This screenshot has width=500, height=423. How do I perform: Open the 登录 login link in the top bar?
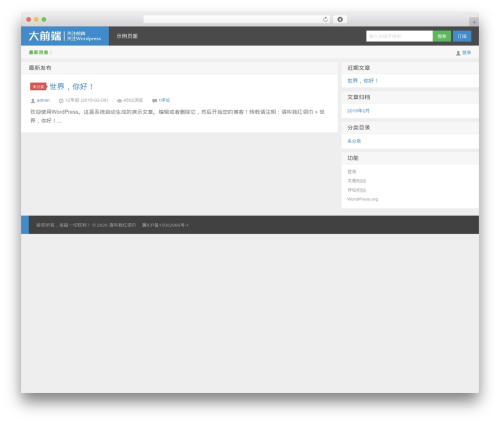466,53
